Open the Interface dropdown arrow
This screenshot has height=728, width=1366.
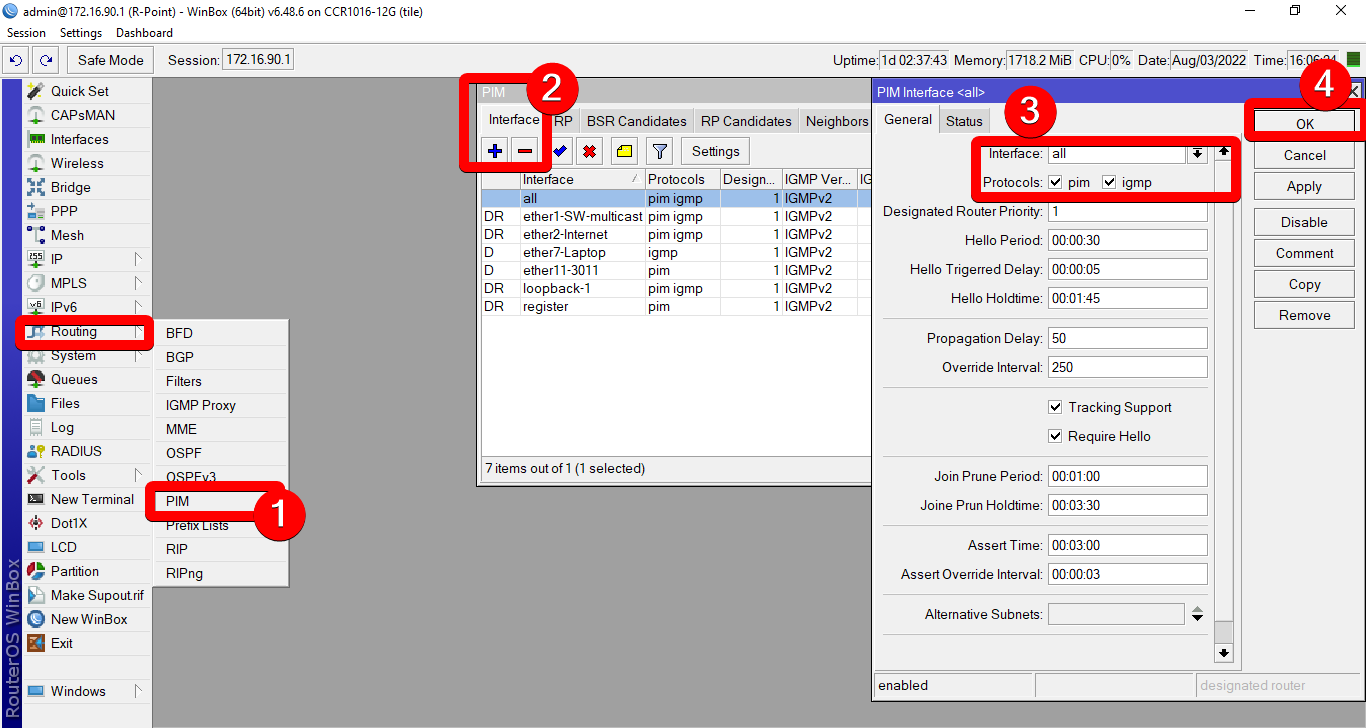(1196, 154)
